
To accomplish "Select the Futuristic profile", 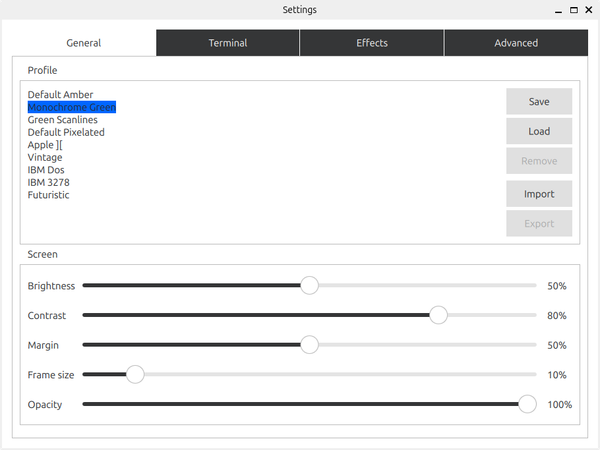I will tap(49, 195).
